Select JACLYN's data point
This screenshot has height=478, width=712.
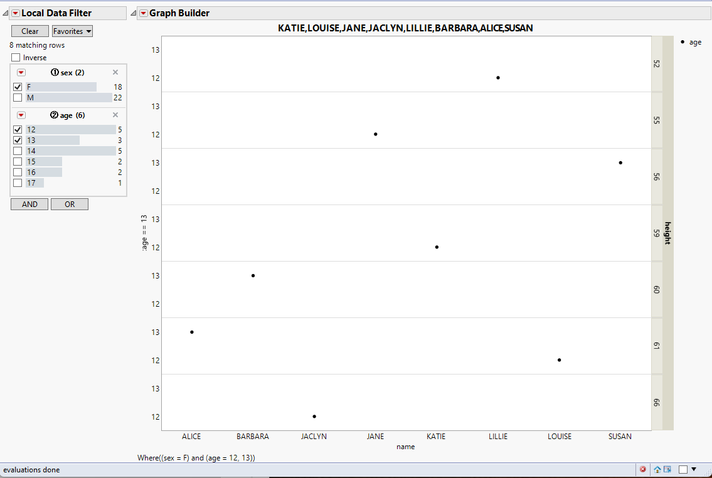coord(314,416)
